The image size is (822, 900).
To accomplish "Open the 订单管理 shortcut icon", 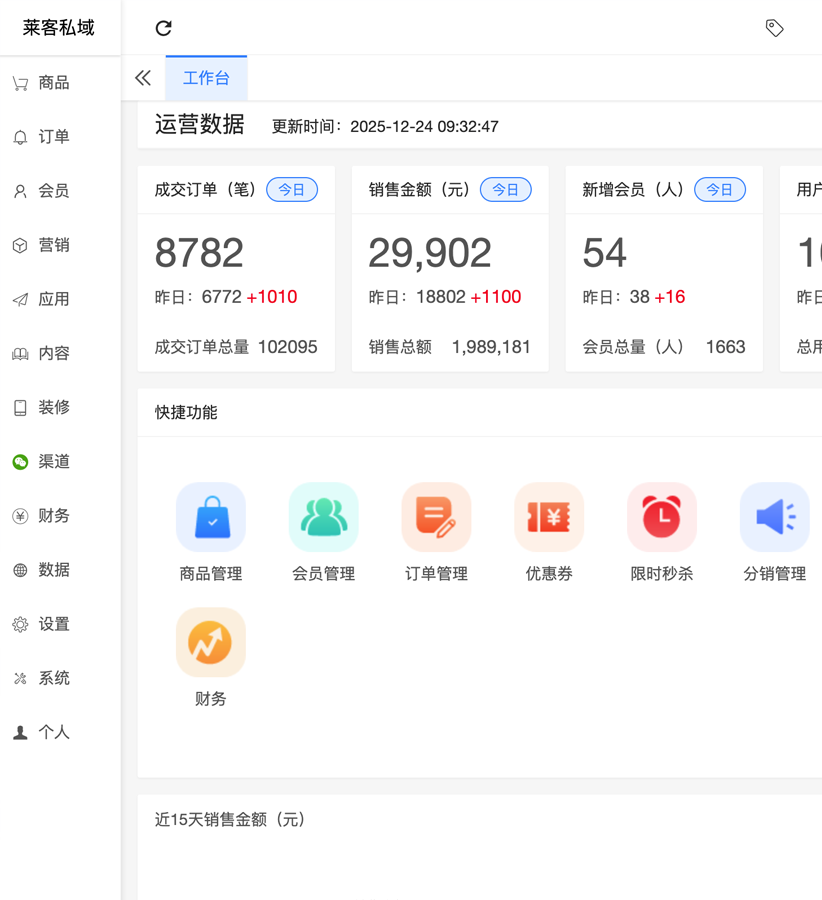I will 436,517.
